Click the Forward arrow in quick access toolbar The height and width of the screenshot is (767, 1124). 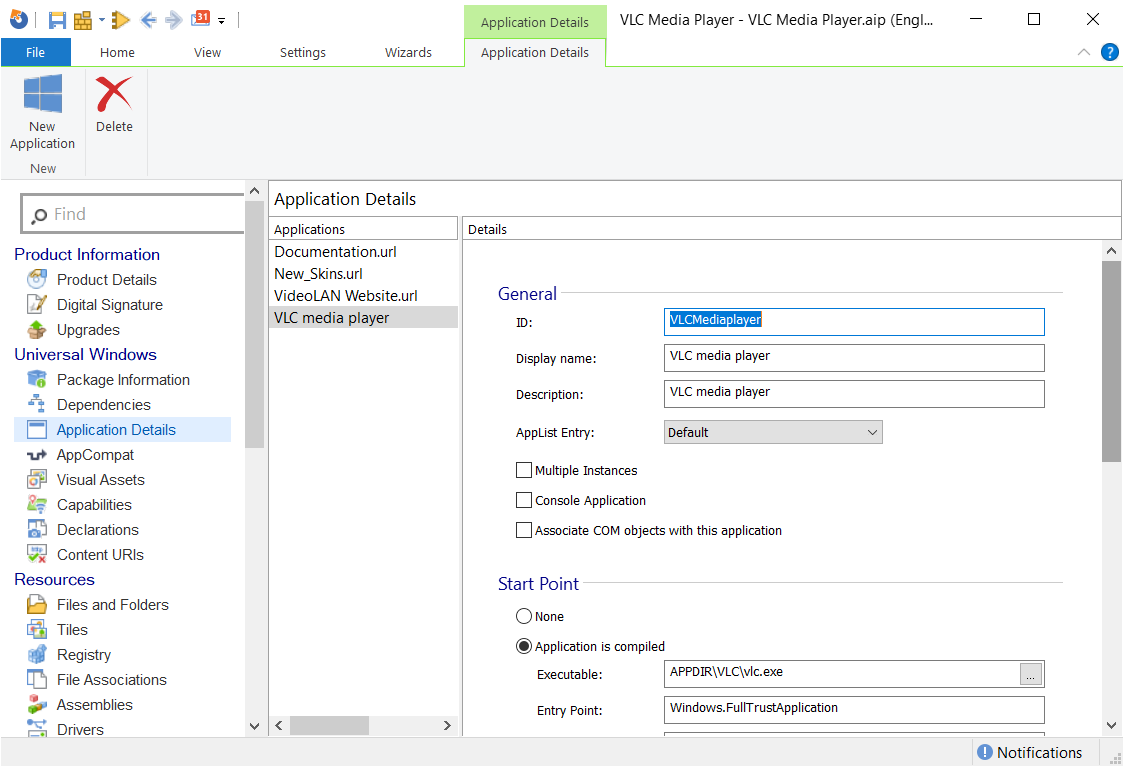[x=173, y=20]
